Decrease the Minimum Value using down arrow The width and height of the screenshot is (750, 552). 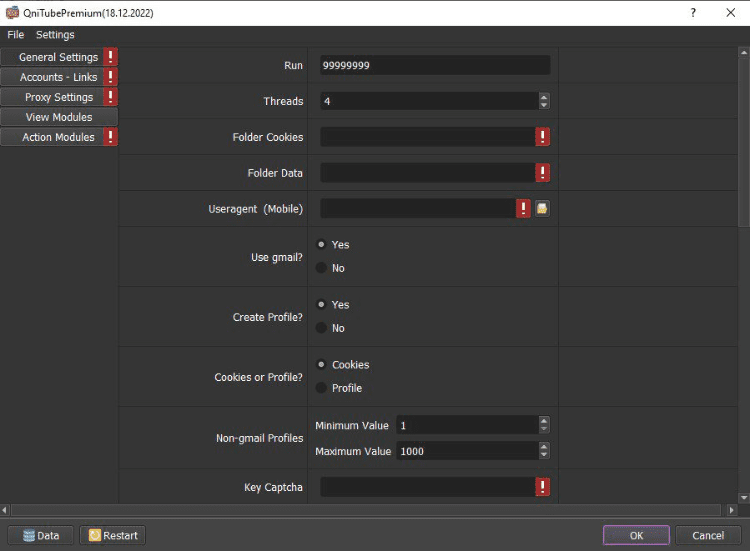pyautogui.click(x=544, y=429)
